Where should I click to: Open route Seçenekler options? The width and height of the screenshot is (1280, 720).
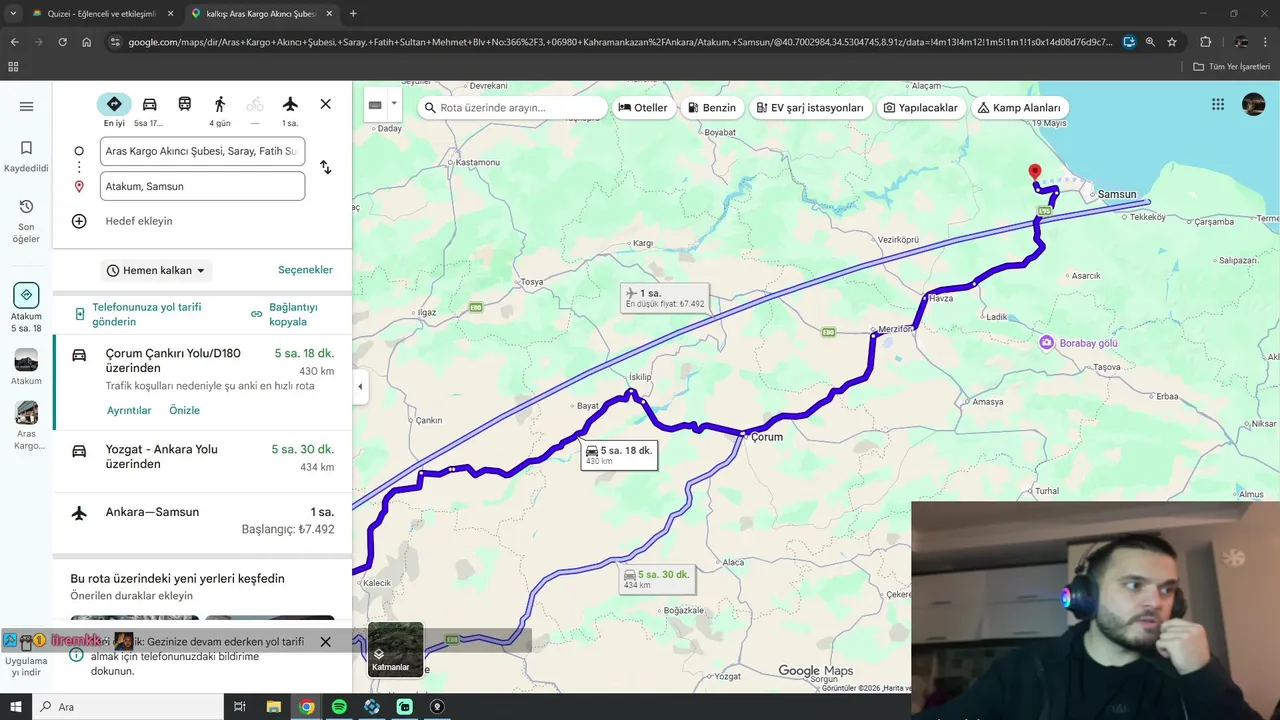point(305,270)
